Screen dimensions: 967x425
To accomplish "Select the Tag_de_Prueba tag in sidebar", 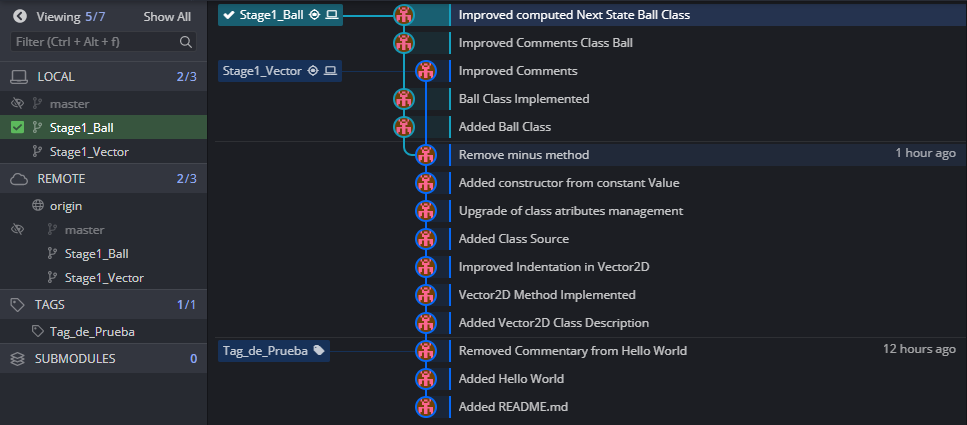I will 91,332.
